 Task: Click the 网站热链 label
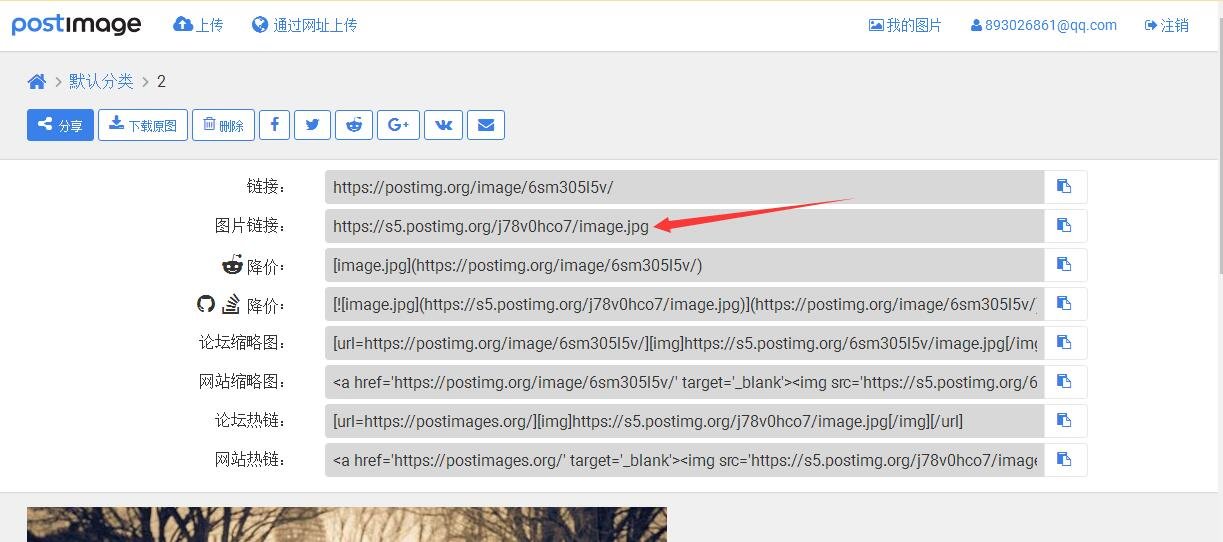point(250,460)
